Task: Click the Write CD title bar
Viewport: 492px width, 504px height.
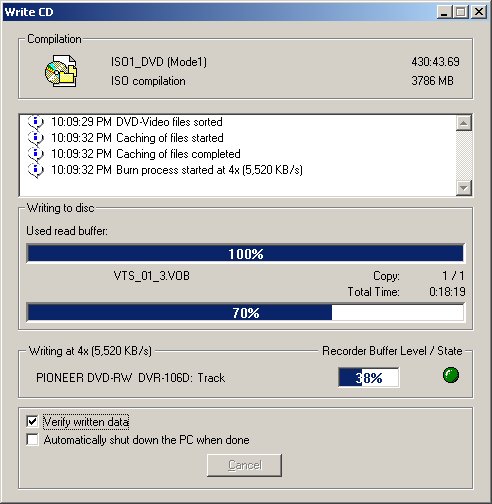Action: pyautogui.click(x=217, y=12)
